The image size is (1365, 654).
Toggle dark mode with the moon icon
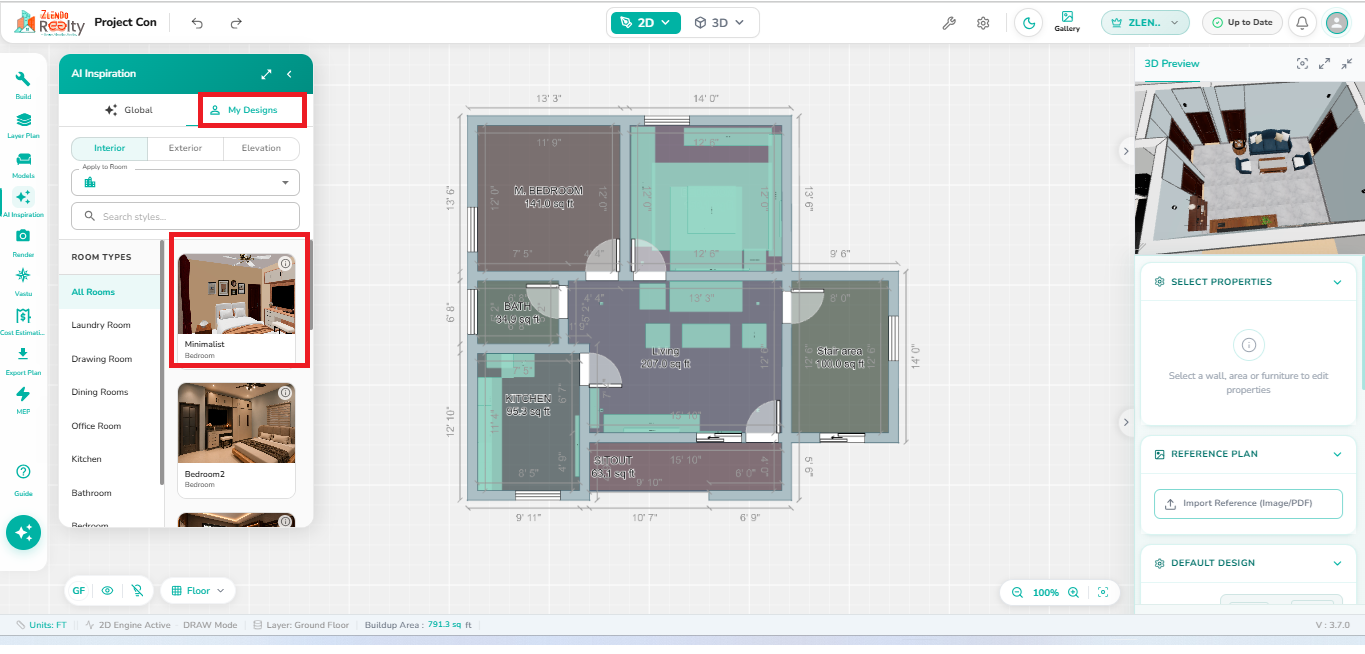[1029, 22]
